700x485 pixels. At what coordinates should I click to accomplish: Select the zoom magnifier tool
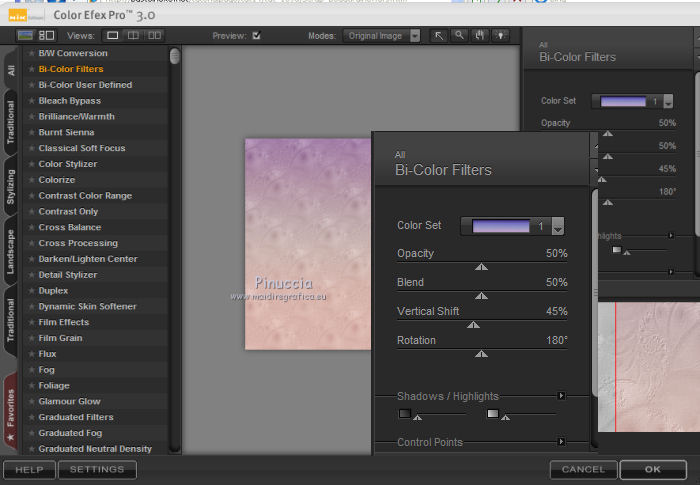pos(459,35)
